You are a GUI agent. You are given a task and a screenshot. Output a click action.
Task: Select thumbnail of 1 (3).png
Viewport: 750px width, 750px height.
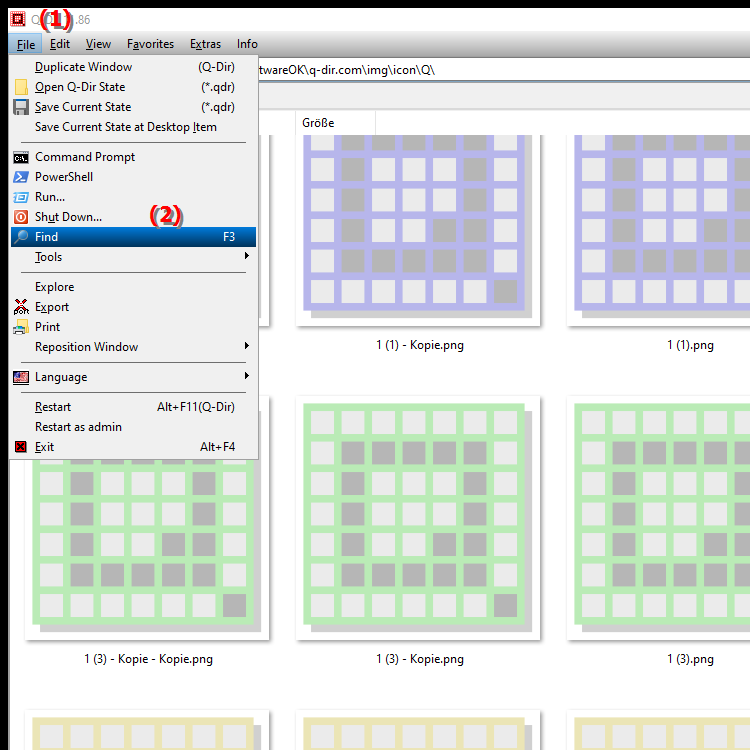tap(659, 518)
